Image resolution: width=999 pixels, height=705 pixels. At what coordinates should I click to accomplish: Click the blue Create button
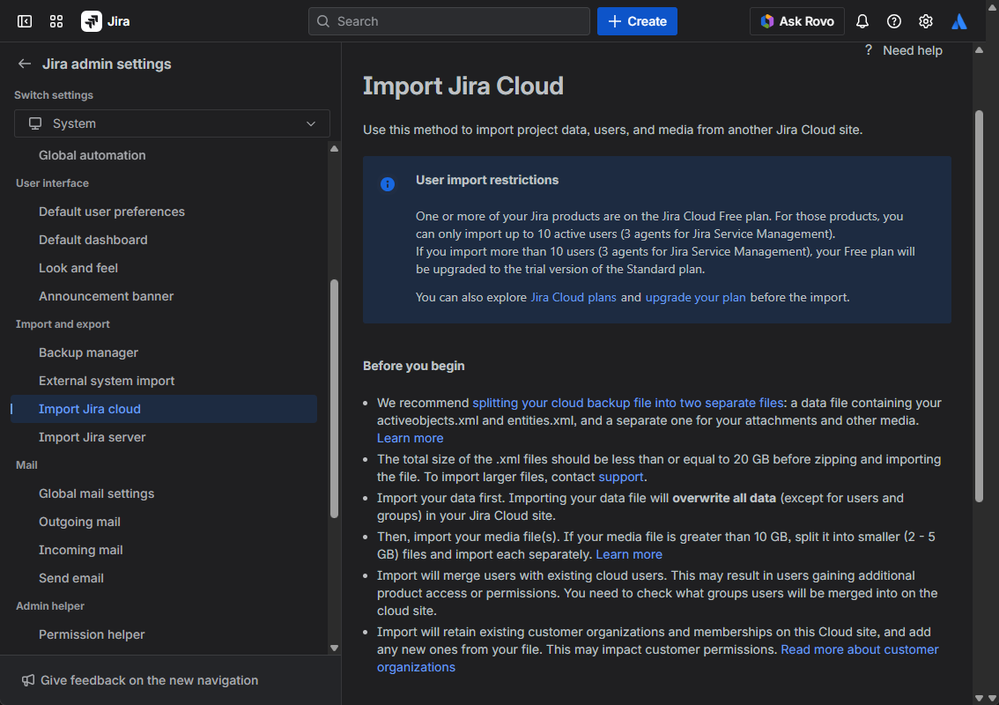[636, 21]
